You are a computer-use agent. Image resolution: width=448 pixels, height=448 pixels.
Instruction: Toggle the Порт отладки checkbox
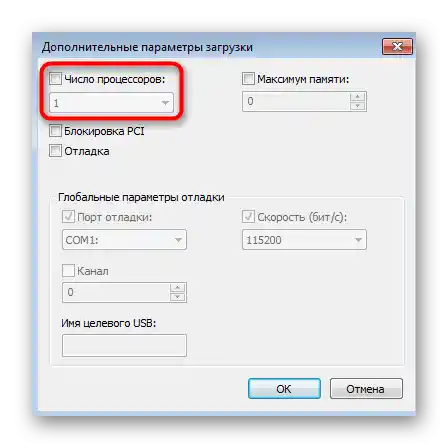coord(68,217)
